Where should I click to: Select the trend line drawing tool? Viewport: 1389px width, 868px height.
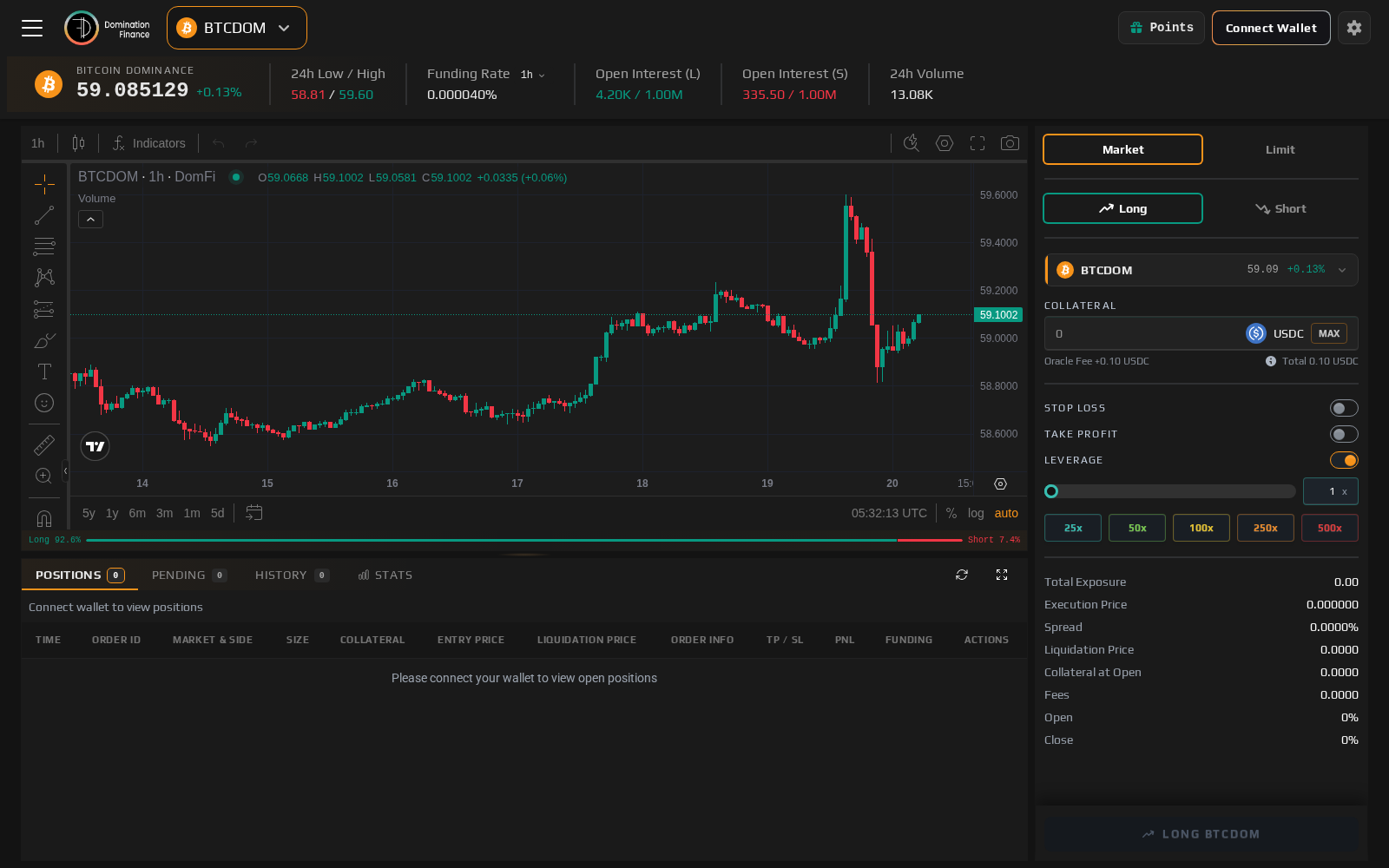(x=44, y=215)
